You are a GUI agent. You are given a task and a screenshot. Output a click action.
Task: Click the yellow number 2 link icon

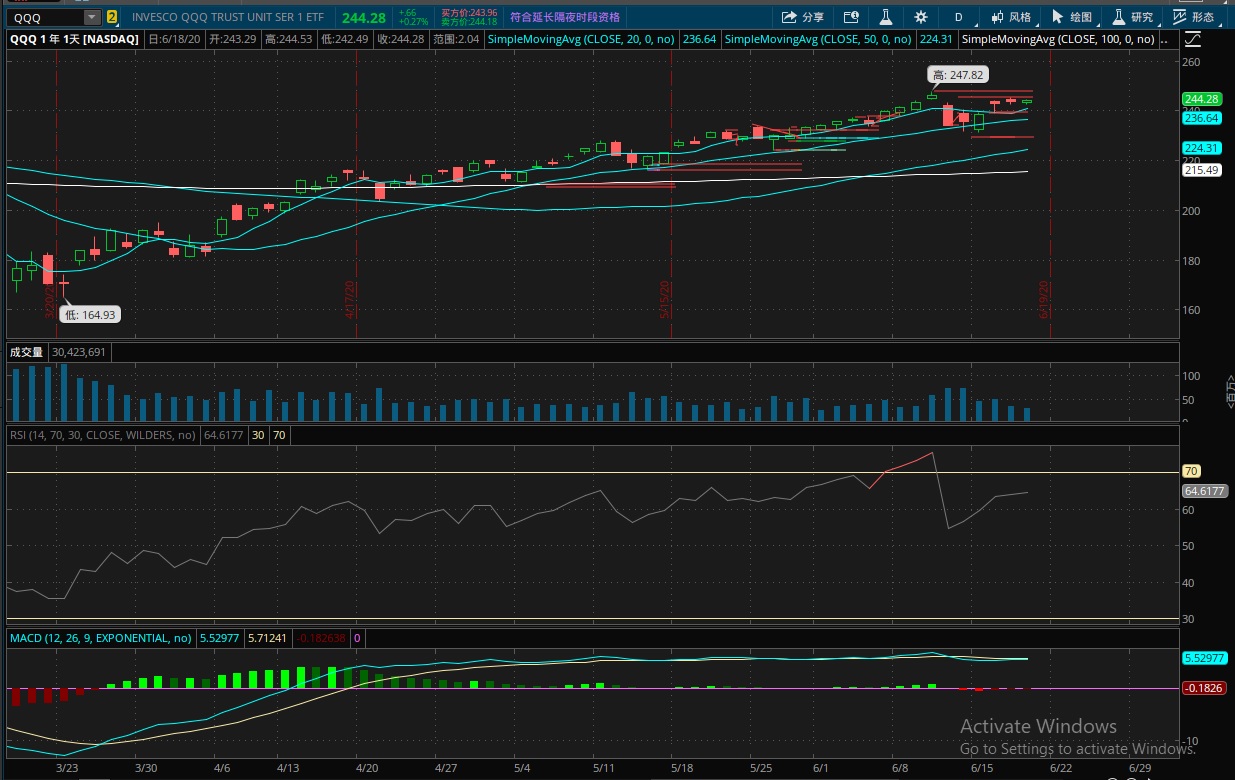111,17
